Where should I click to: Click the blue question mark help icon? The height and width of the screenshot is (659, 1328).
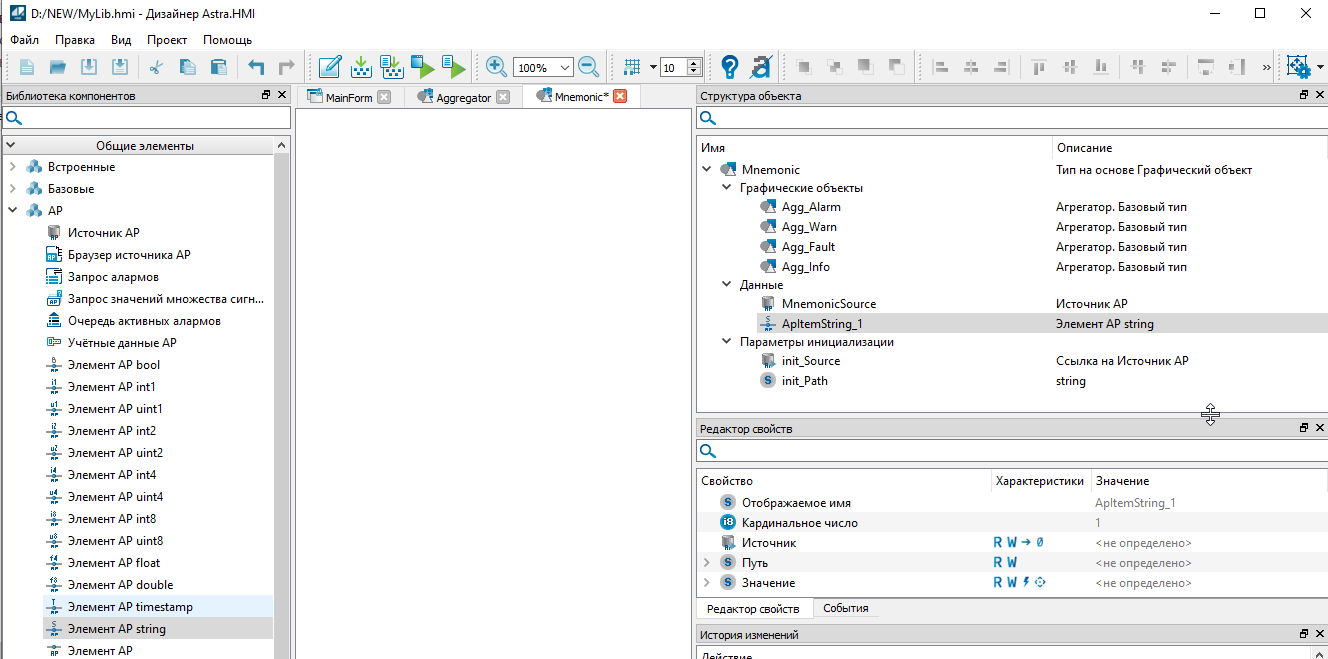tap(729, 67)
